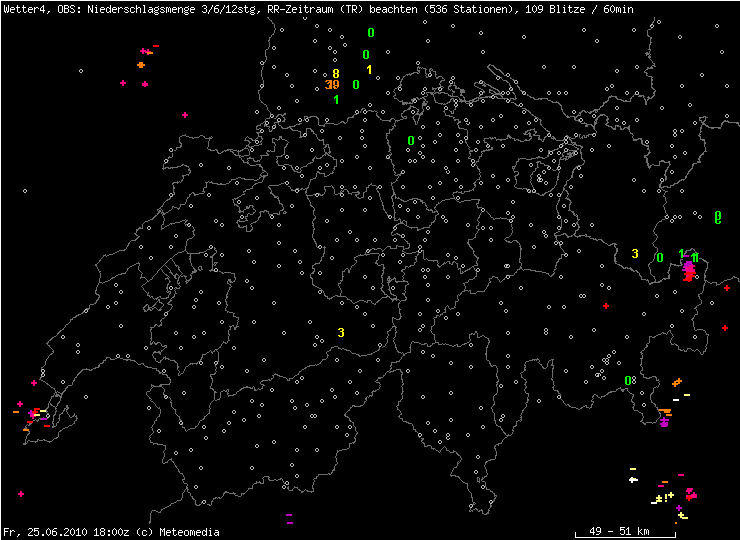Click the "49 - 51 km" scale bar label
740x540 pixels.
coord(619,531)
